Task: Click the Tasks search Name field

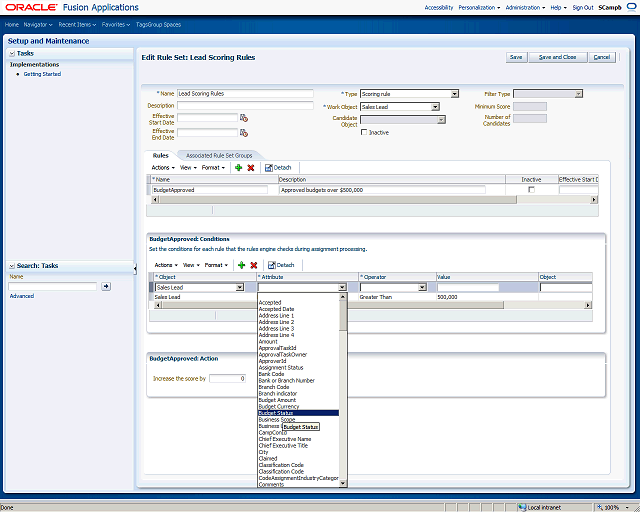Action: click(53, 286)
